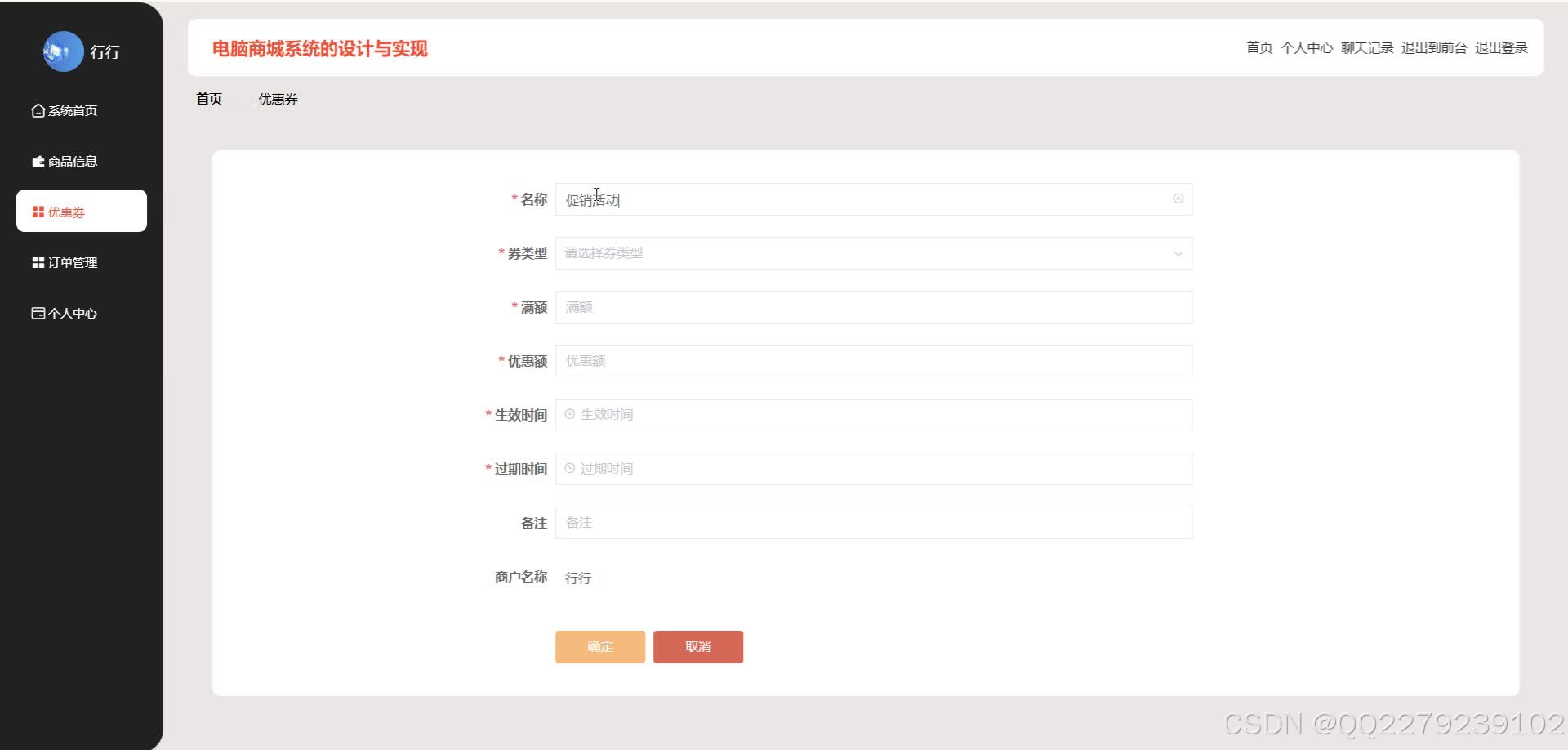Click the 取消 cancel button
The width and height of the screenshot is (1568, 750).
point(697,646)
